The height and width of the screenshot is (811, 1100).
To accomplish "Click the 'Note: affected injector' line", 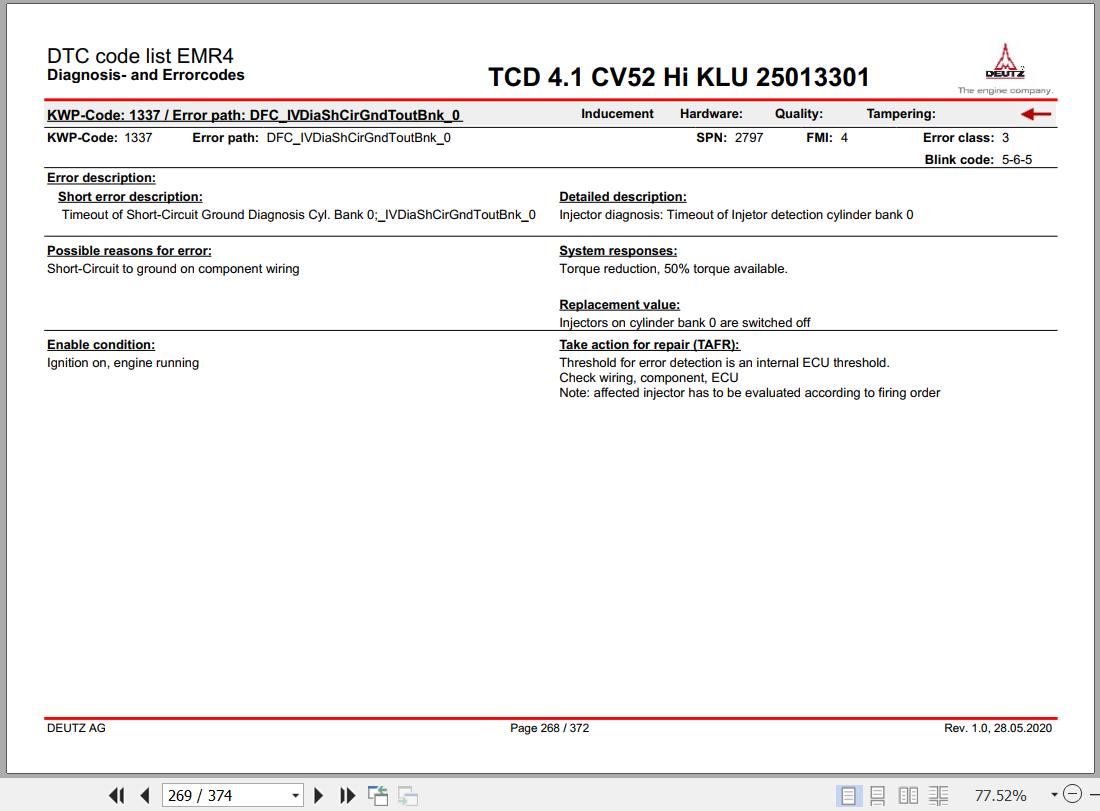I will click(x=749, y=393).
